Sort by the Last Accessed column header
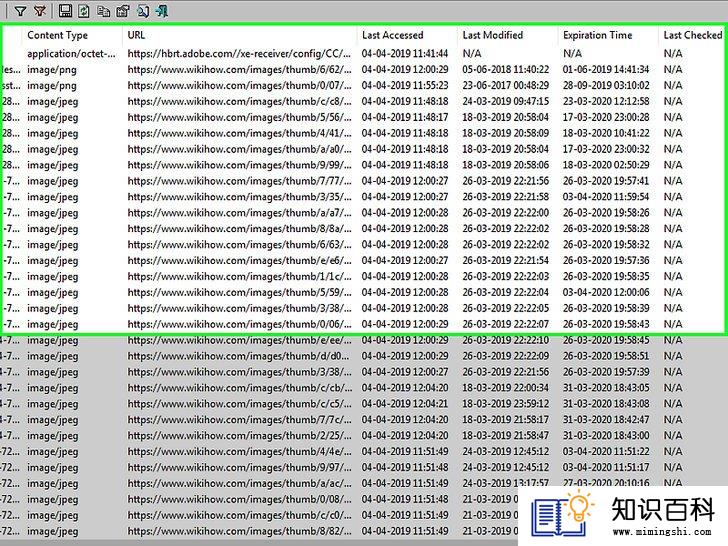 click(393, 35)
